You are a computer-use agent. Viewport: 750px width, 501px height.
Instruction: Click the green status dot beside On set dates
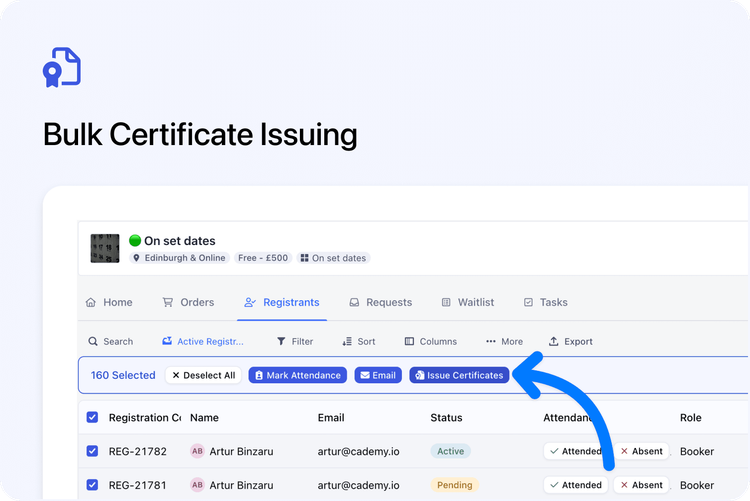pos(135,240)
